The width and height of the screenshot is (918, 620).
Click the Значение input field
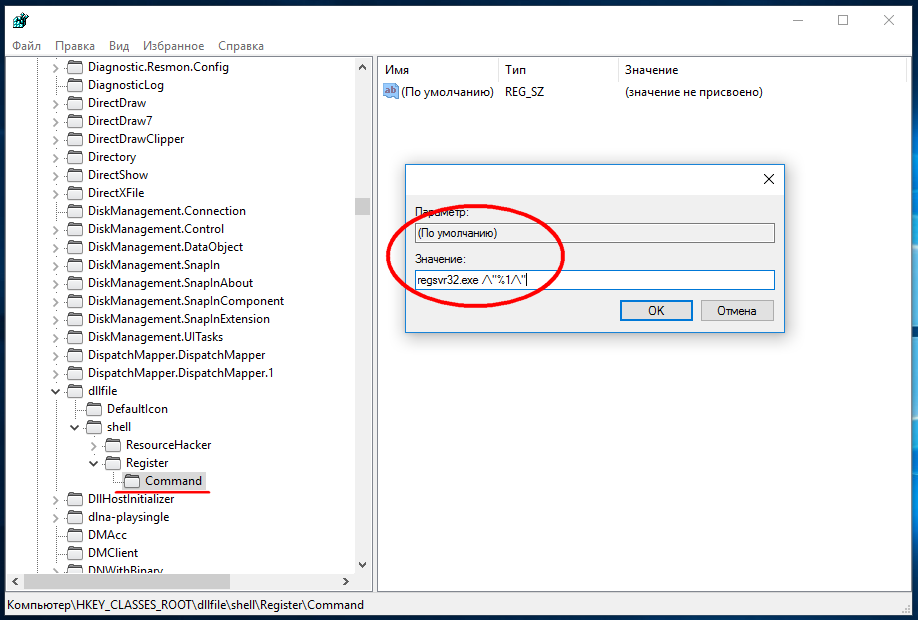(595, 280)
